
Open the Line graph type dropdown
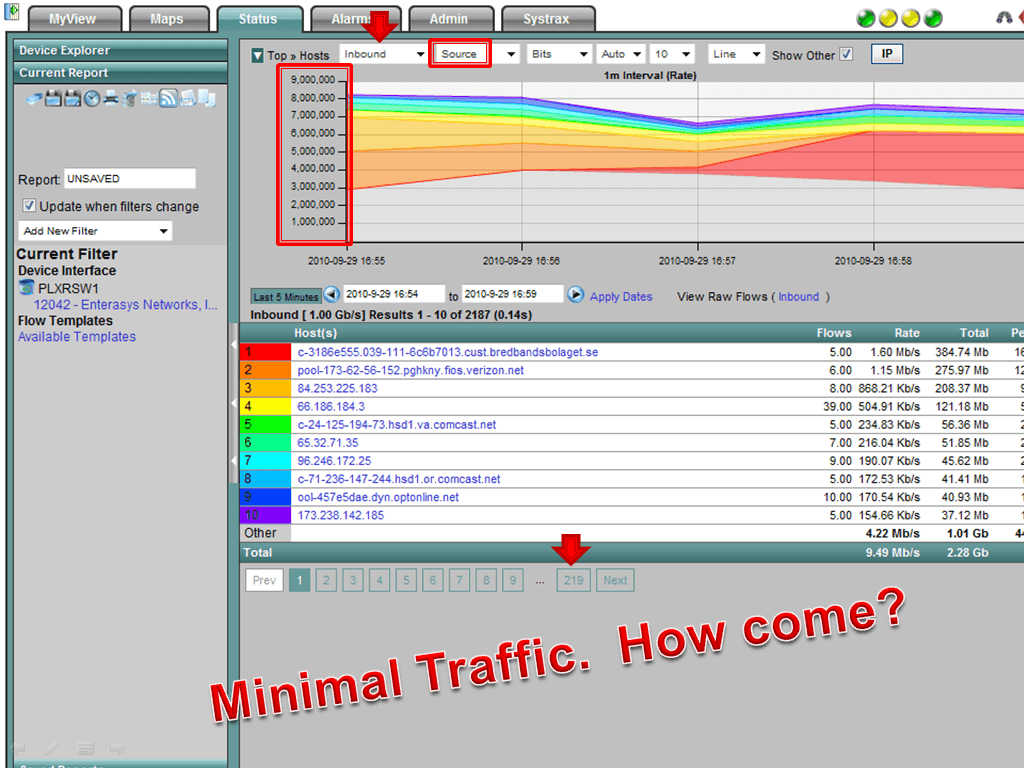736,54
